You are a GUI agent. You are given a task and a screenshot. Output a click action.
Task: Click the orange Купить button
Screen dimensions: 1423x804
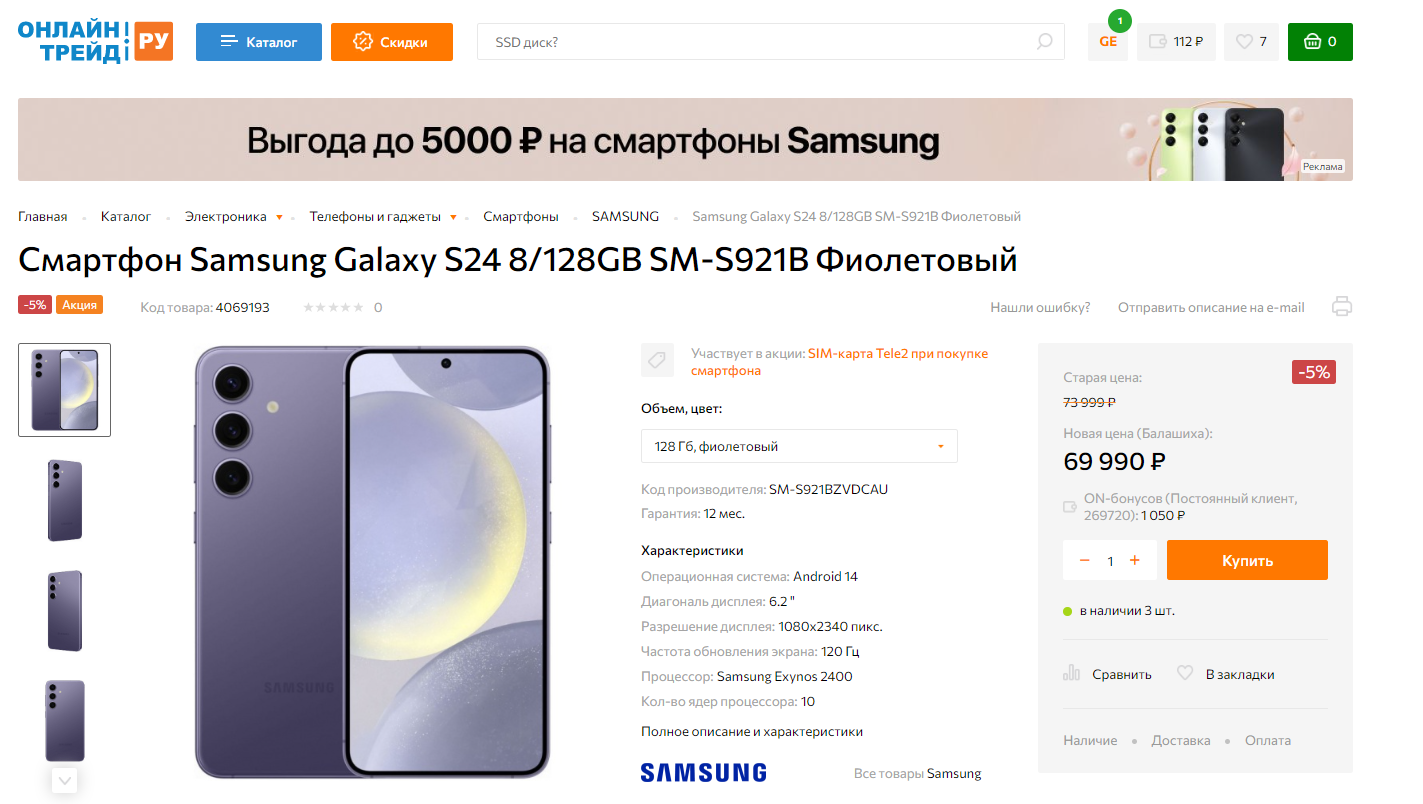1247,560
